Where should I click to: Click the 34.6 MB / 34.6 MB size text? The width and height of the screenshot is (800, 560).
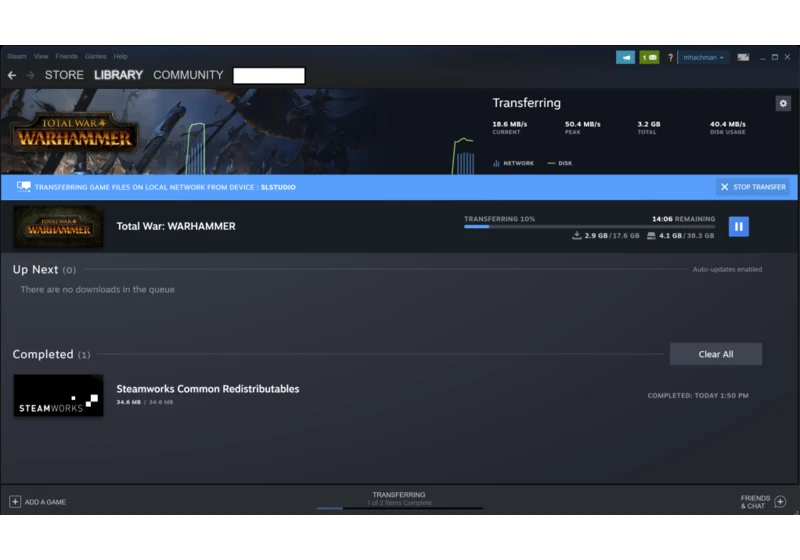[x=145, y=402]
